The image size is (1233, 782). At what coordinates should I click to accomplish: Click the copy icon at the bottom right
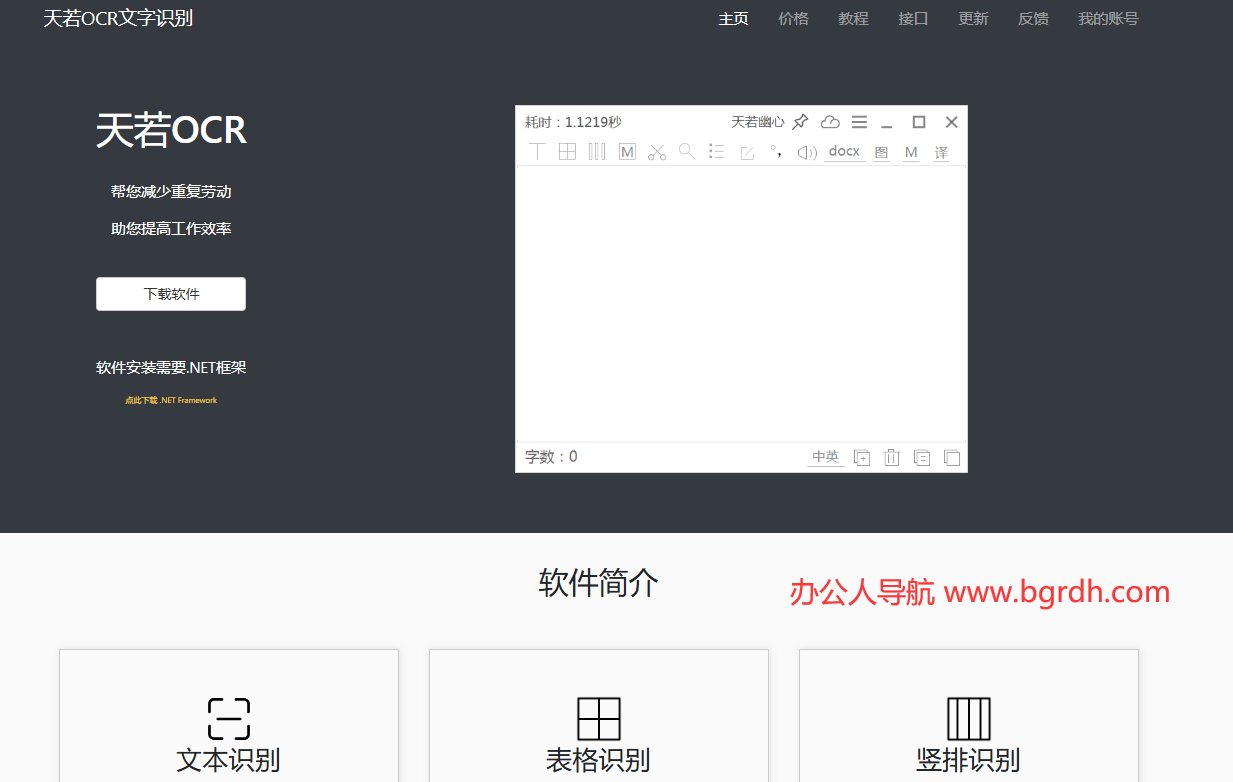pyautogui.click(x=951, y=456)
